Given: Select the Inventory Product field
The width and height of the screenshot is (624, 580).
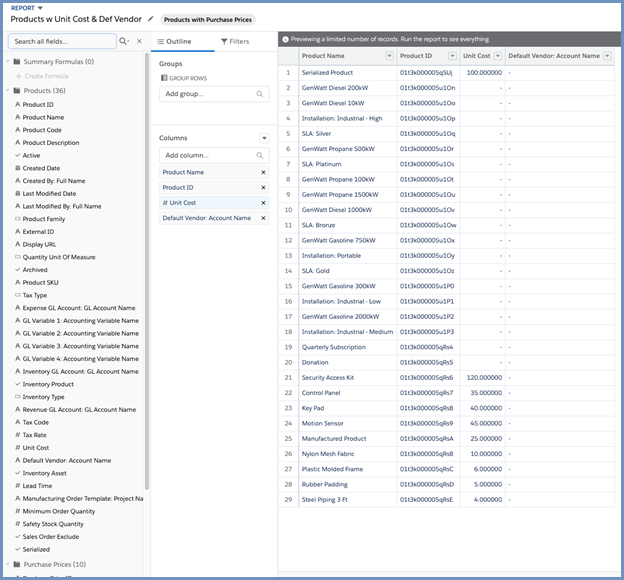Looking at the screenshot, I should pyautogui.click(x=48, y=384).
